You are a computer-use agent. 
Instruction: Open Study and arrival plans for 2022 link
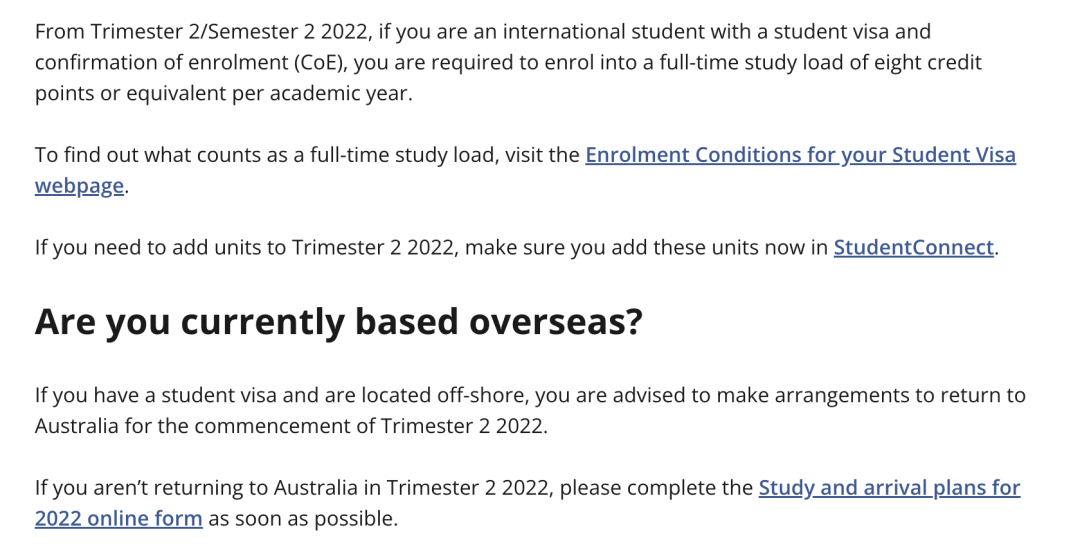click(889, 487)
